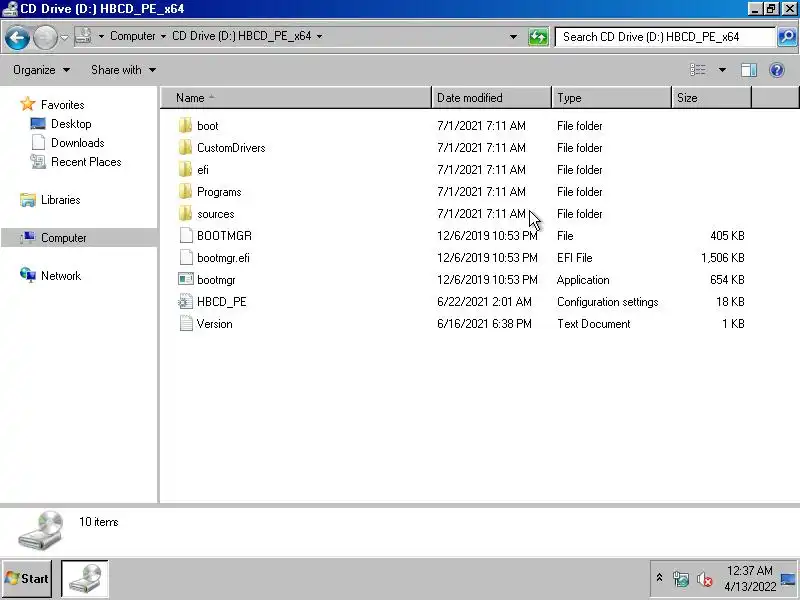Expand arrow after HBCD_PE_x64 breadcrumb

click(x=319, y=36)
